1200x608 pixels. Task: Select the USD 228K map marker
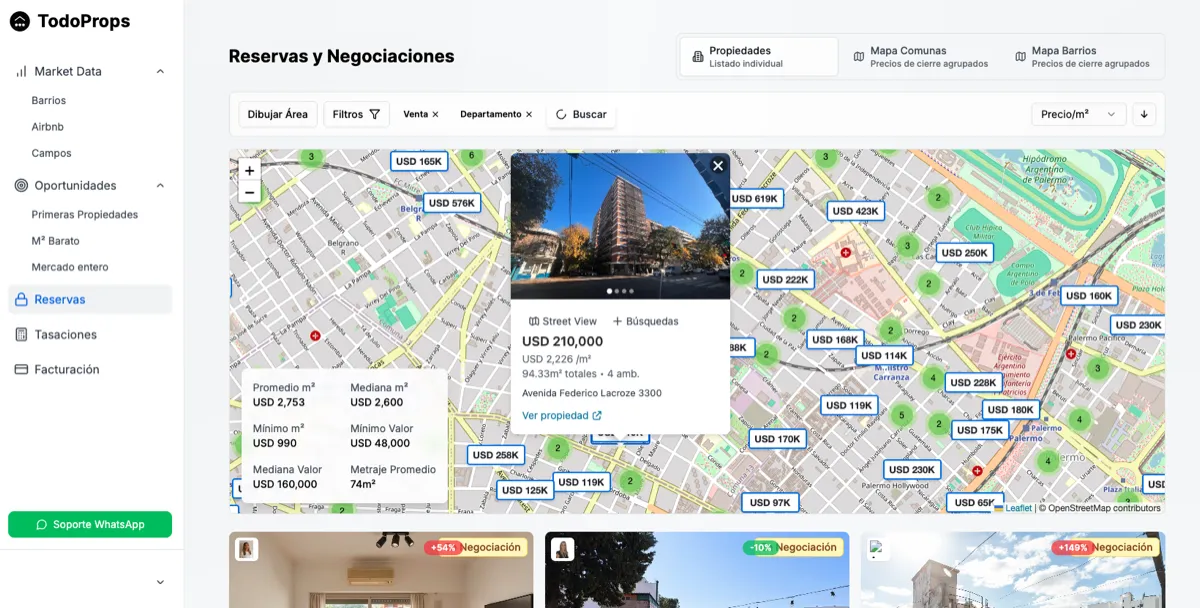click(x=973, y=382)
